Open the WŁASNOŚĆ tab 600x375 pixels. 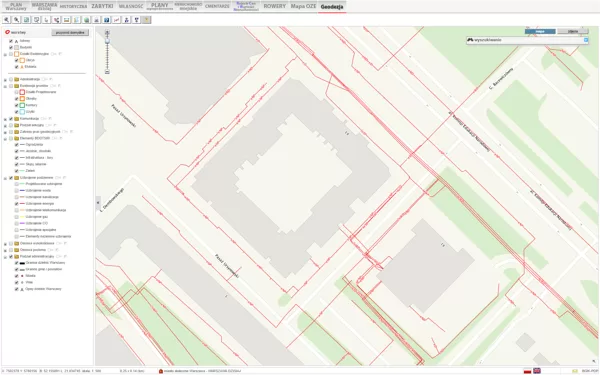131,6
